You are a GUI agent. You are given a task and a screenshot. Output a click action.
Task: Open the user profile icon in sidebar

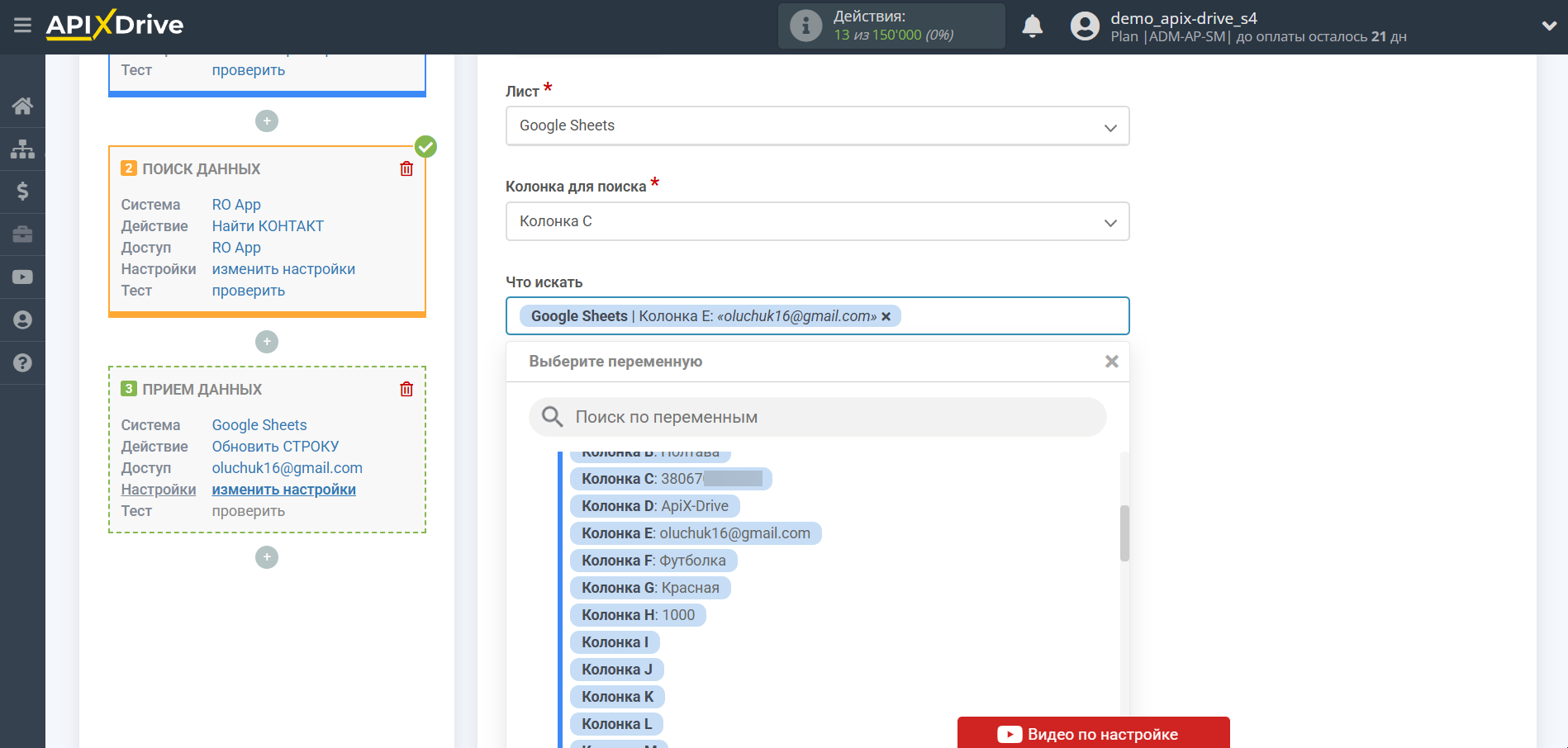point(22,320)
